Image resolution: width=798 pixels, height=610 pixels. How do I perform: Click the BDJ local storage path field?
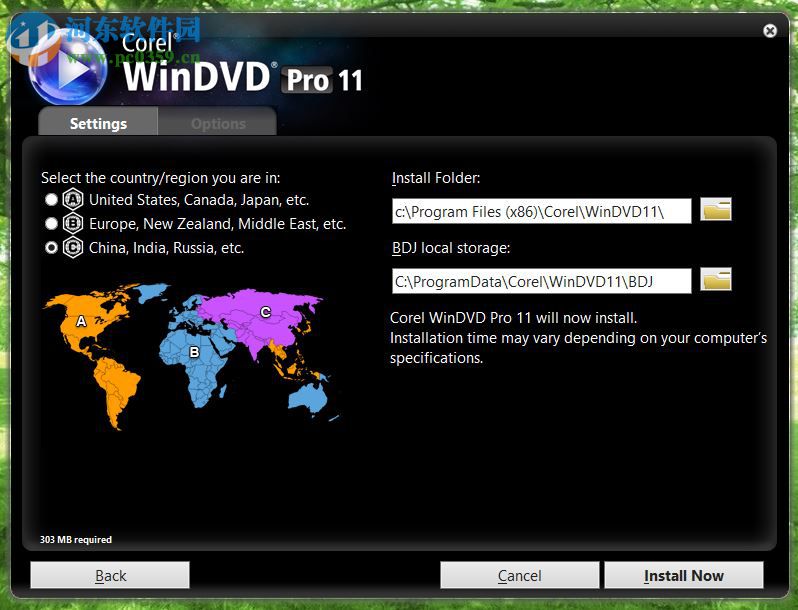tap(542, 281)
